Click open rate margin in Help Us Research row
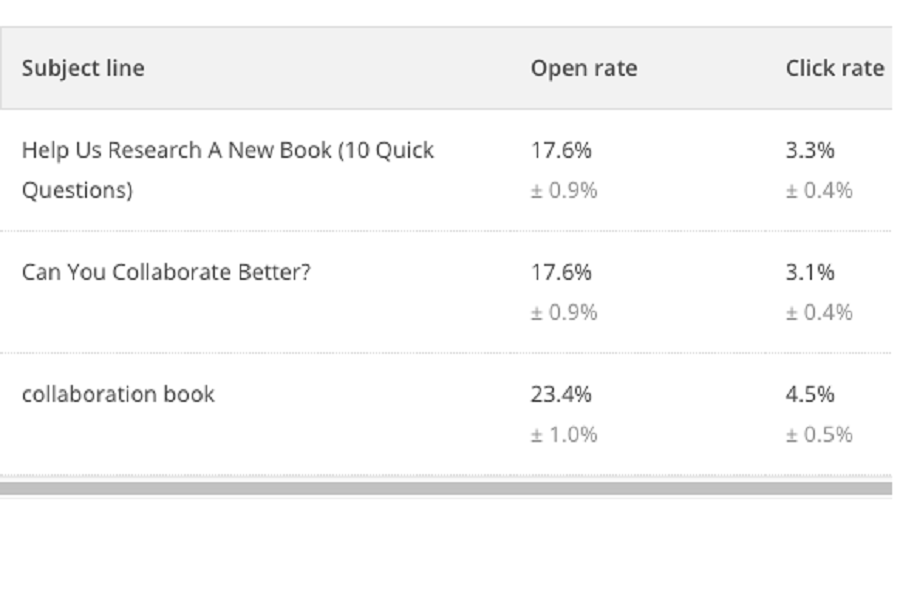Viewport: 900px width, 612px height. (x=563, y=190)
